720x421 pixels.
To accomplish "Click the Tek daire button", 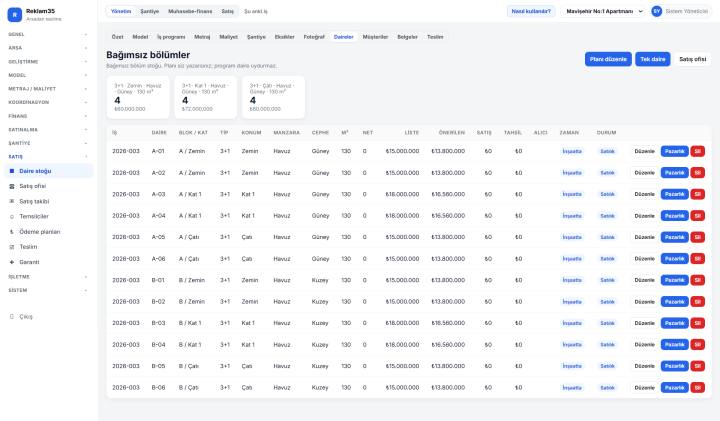I will click(x=653, y=59).
